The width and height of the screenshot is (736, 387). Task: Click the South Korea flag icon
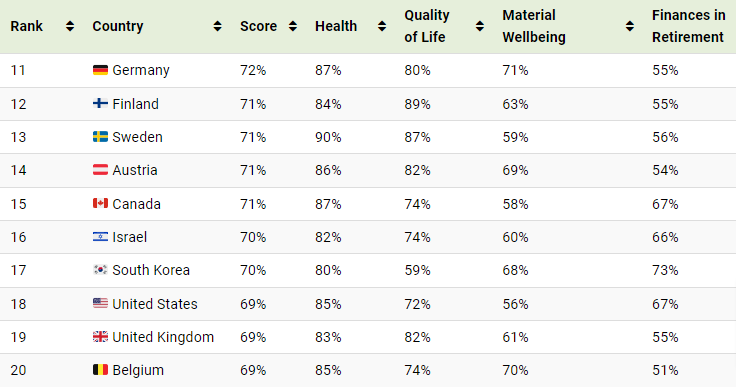tap(100, 270)
